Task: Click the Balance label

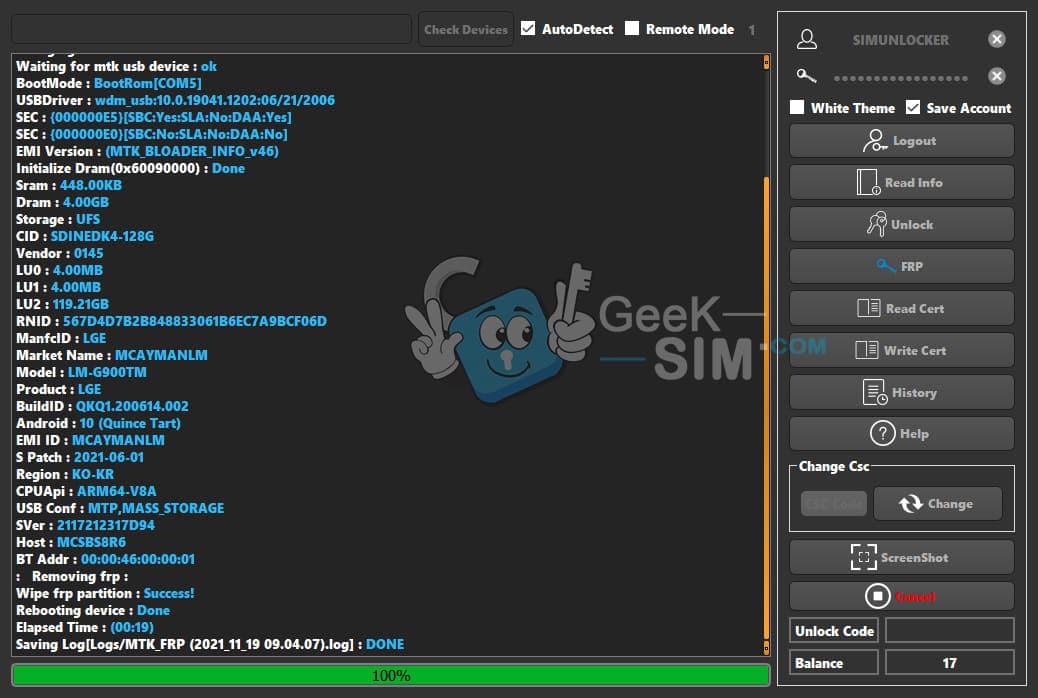Action: (x=834, y=663)
